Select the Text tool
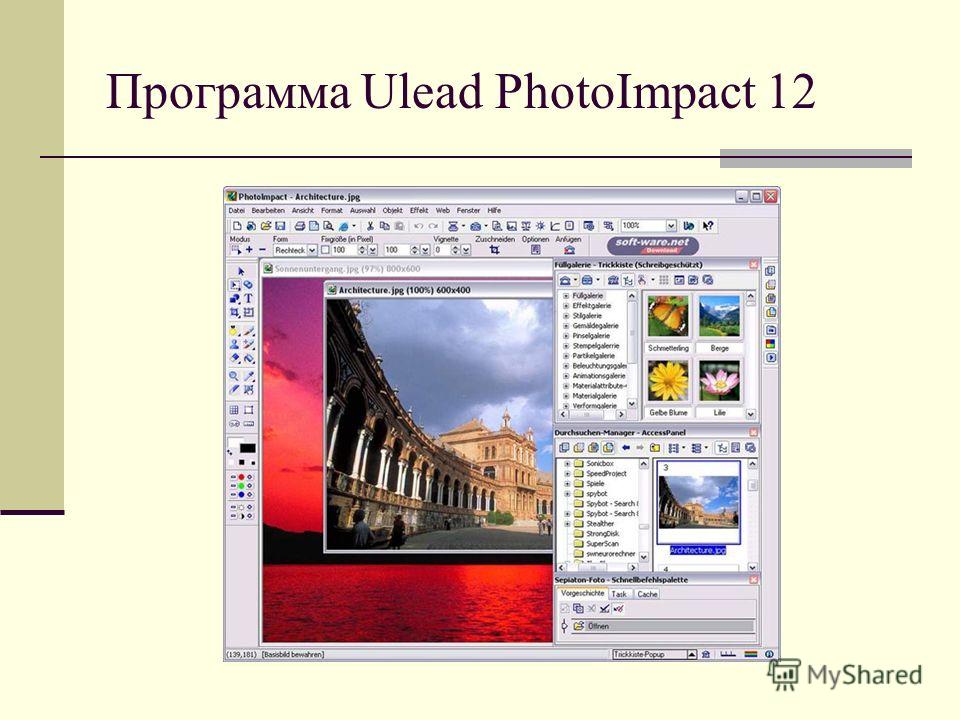Screen dimensions: 960x720 pyautogui.click(x=249, y=299)
